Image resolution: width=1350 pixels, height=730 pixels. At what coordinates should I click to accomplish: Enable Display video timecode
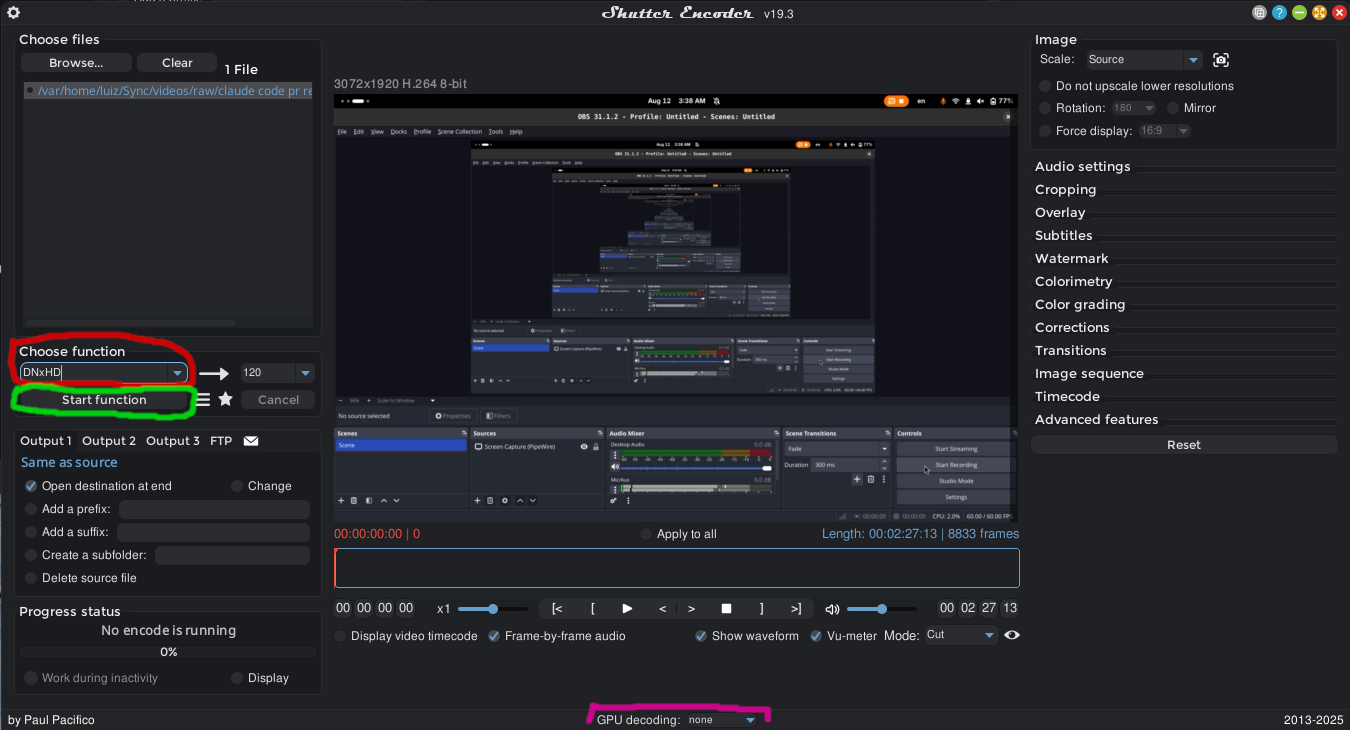pos(340,636)
